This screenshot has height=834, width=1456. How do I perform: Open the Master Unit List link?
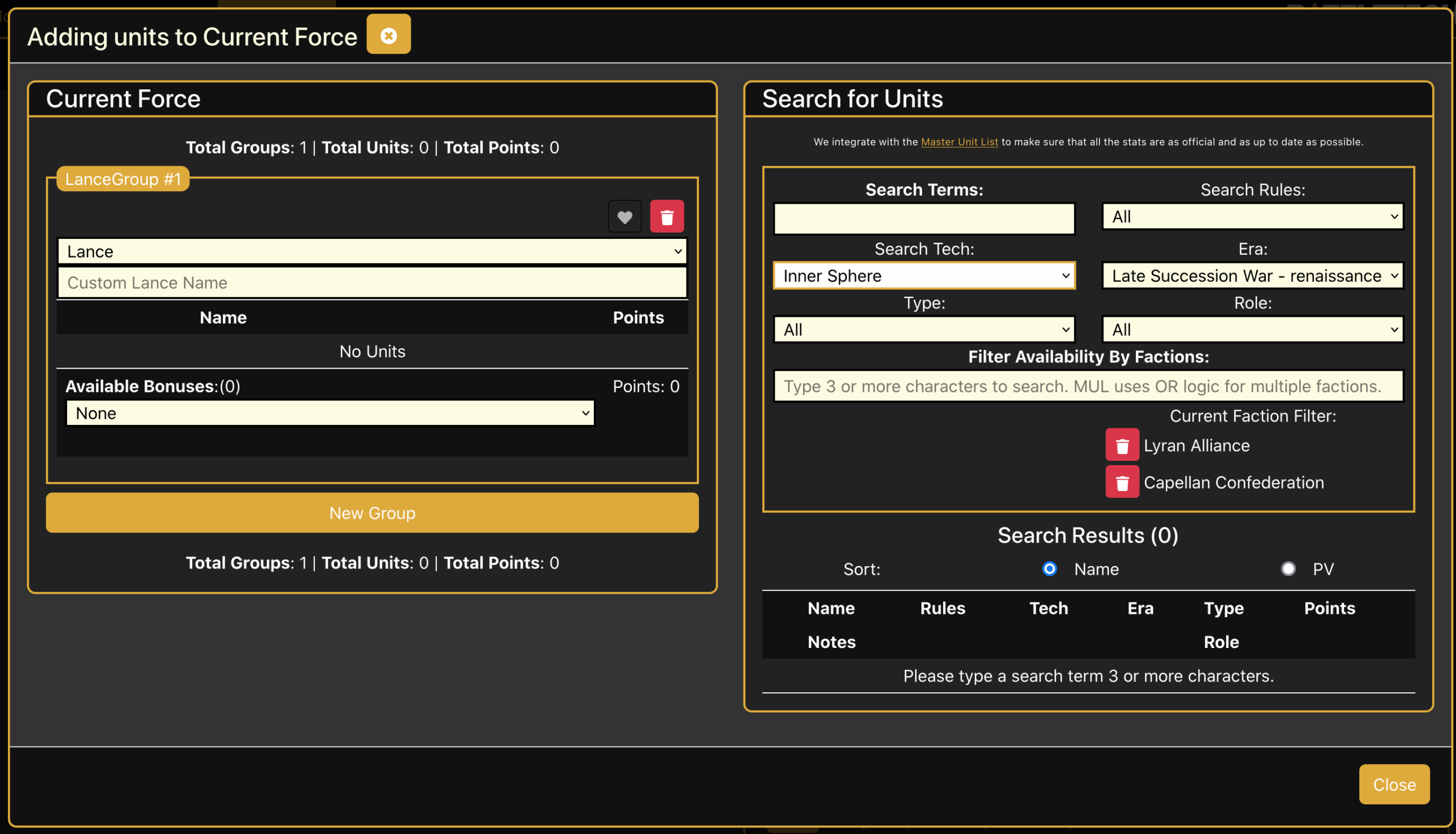coord(959,142)
